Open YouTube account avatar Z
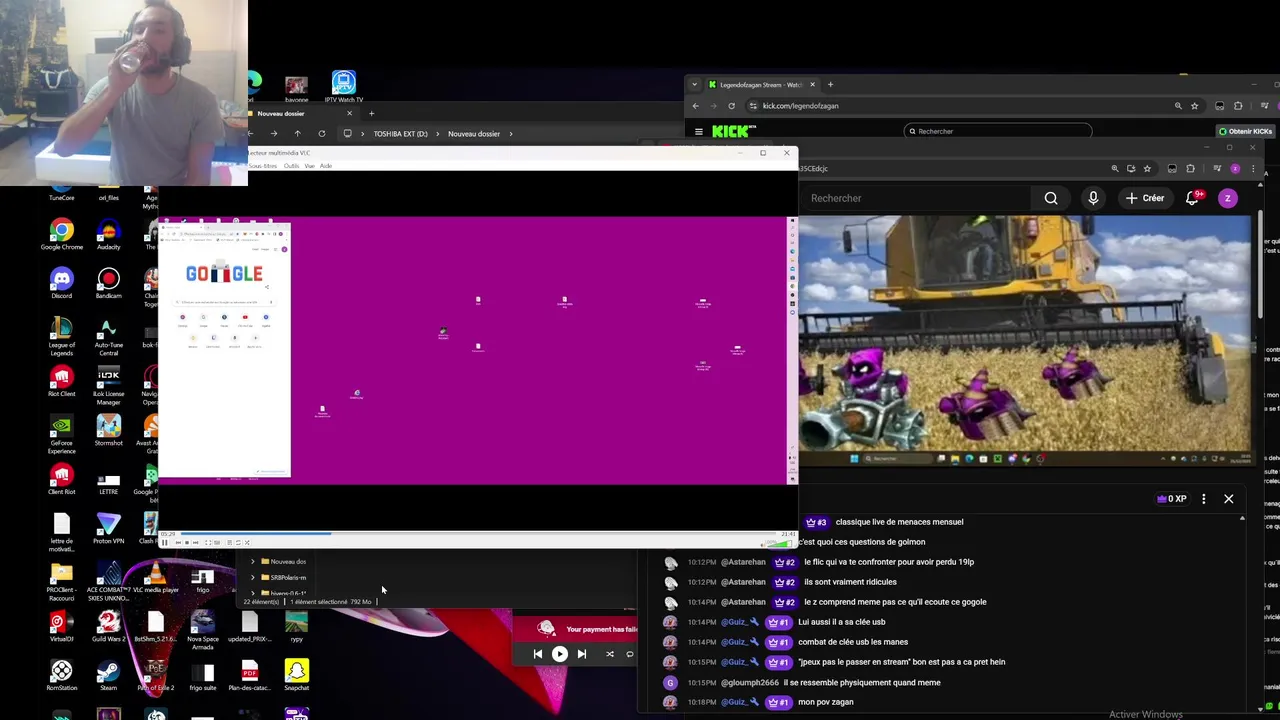The height and width of the screenshot is (720, 1280). pos(1227,198)
